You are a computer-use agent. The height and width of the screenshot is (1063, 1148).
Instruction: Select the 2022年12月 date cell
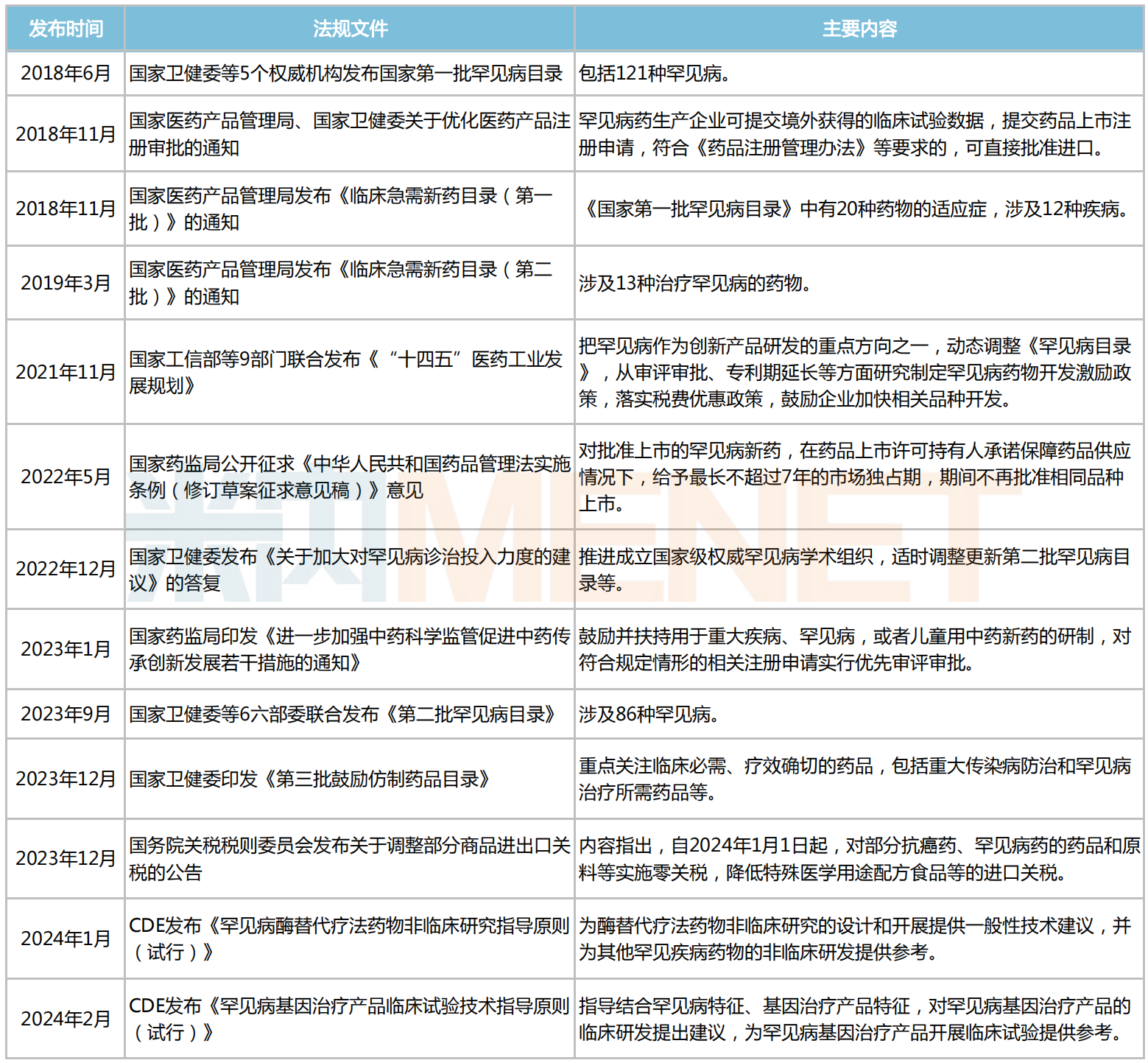pyautogui.click(x=66, y=569)
